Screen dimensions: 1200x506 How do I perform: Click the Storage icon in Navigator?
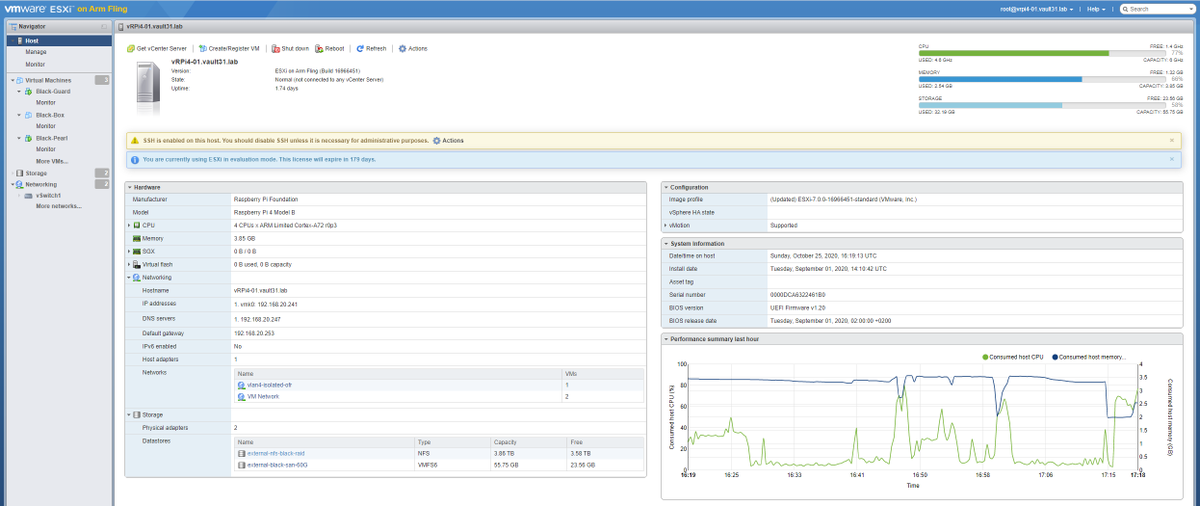(19, 173)
